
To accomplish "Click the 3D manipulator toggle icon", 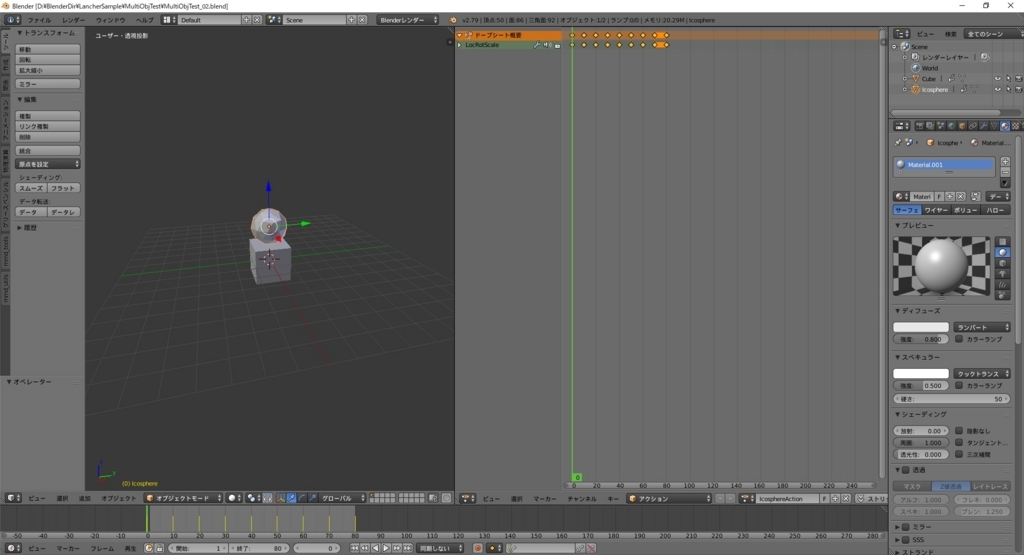I will (281, 498).
